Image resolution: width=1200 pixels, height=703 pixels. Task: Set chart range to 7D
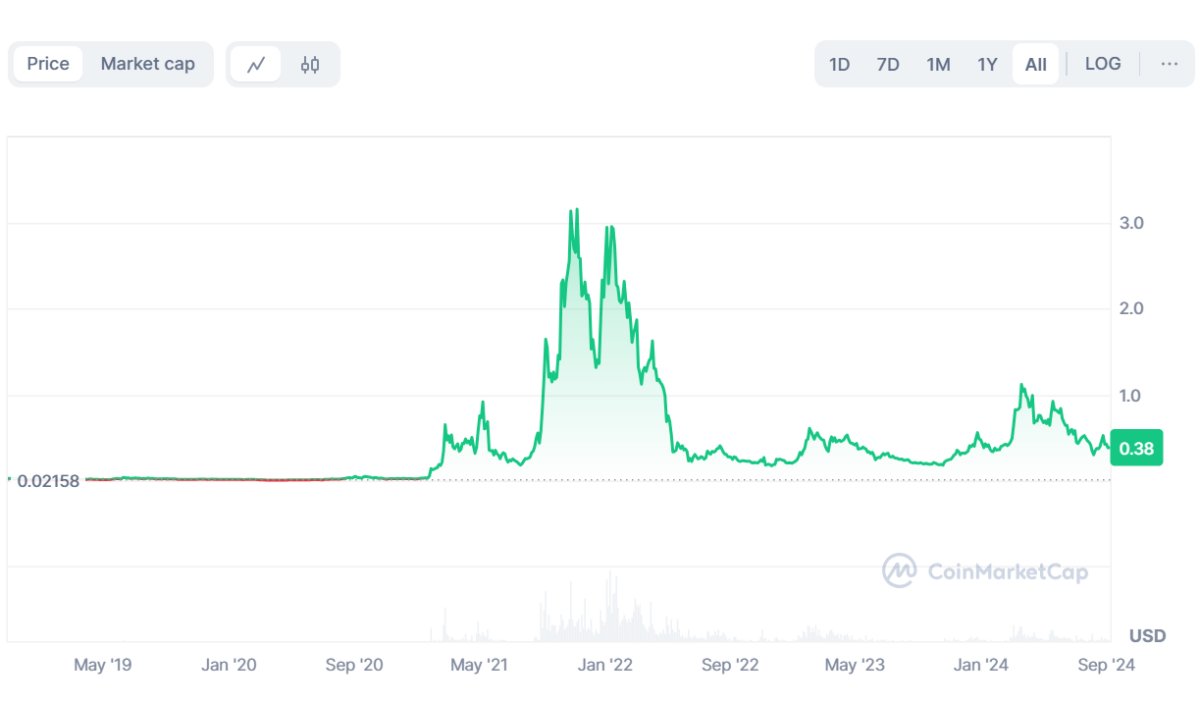pos(888,64)
